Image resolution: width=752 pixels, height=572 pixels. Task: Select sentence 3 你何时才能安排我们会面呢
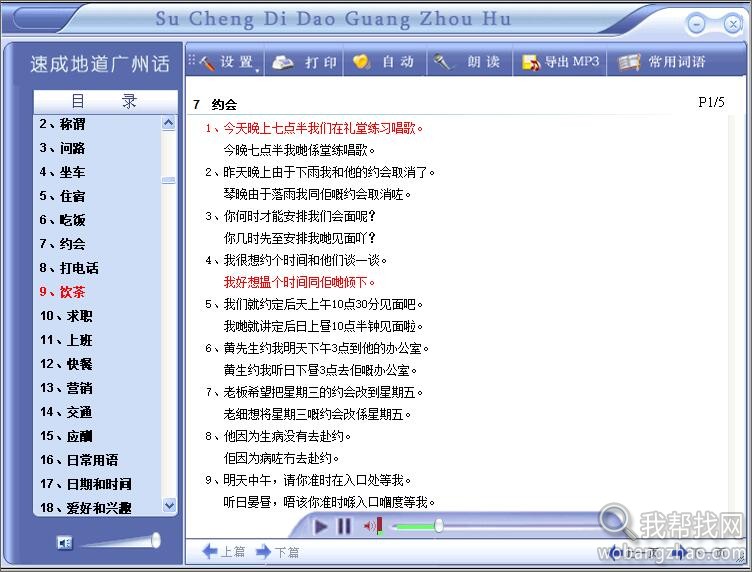tap(290, 217)
